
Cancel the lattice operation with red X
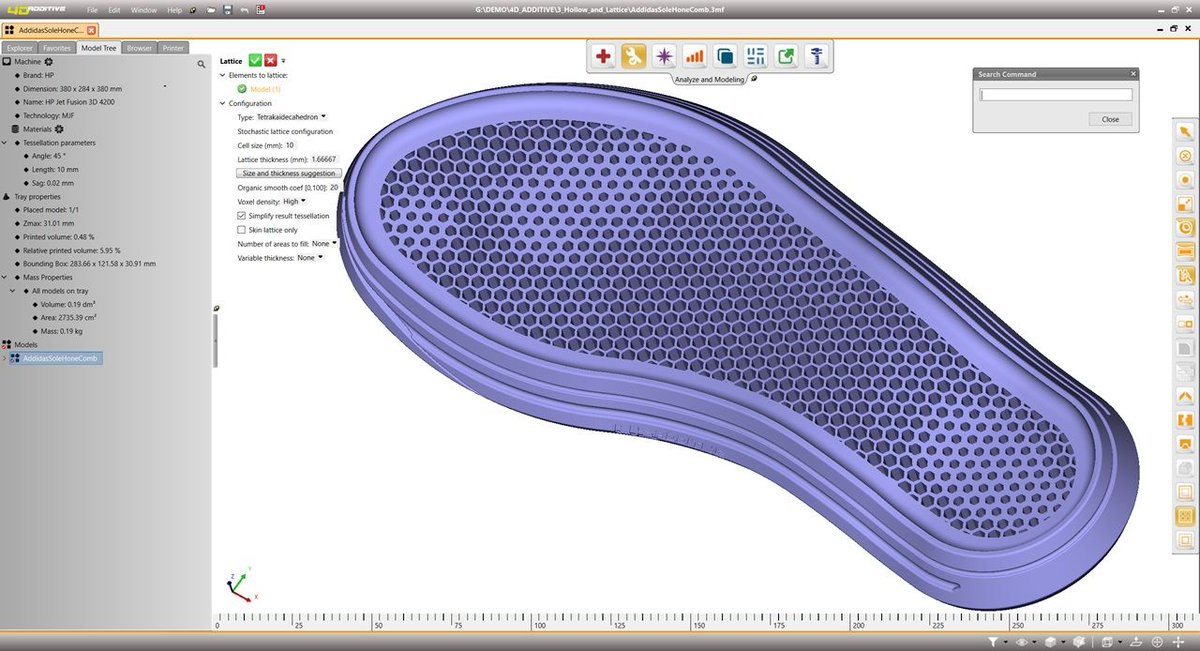(x=269, y=60)
